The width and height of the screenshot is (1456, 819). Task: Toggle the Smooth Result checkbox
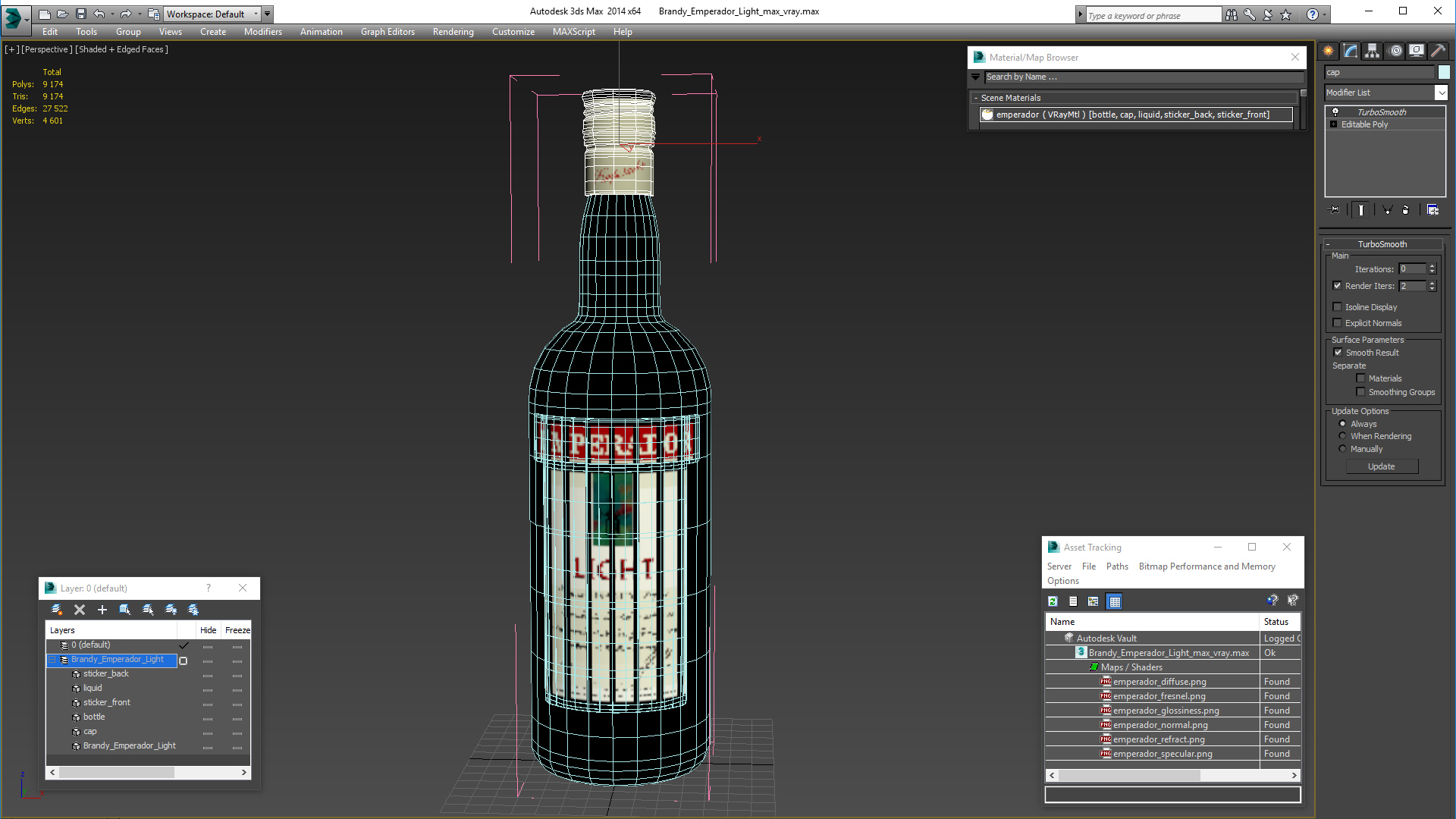pyautogui.click(x=1338, y=353)
